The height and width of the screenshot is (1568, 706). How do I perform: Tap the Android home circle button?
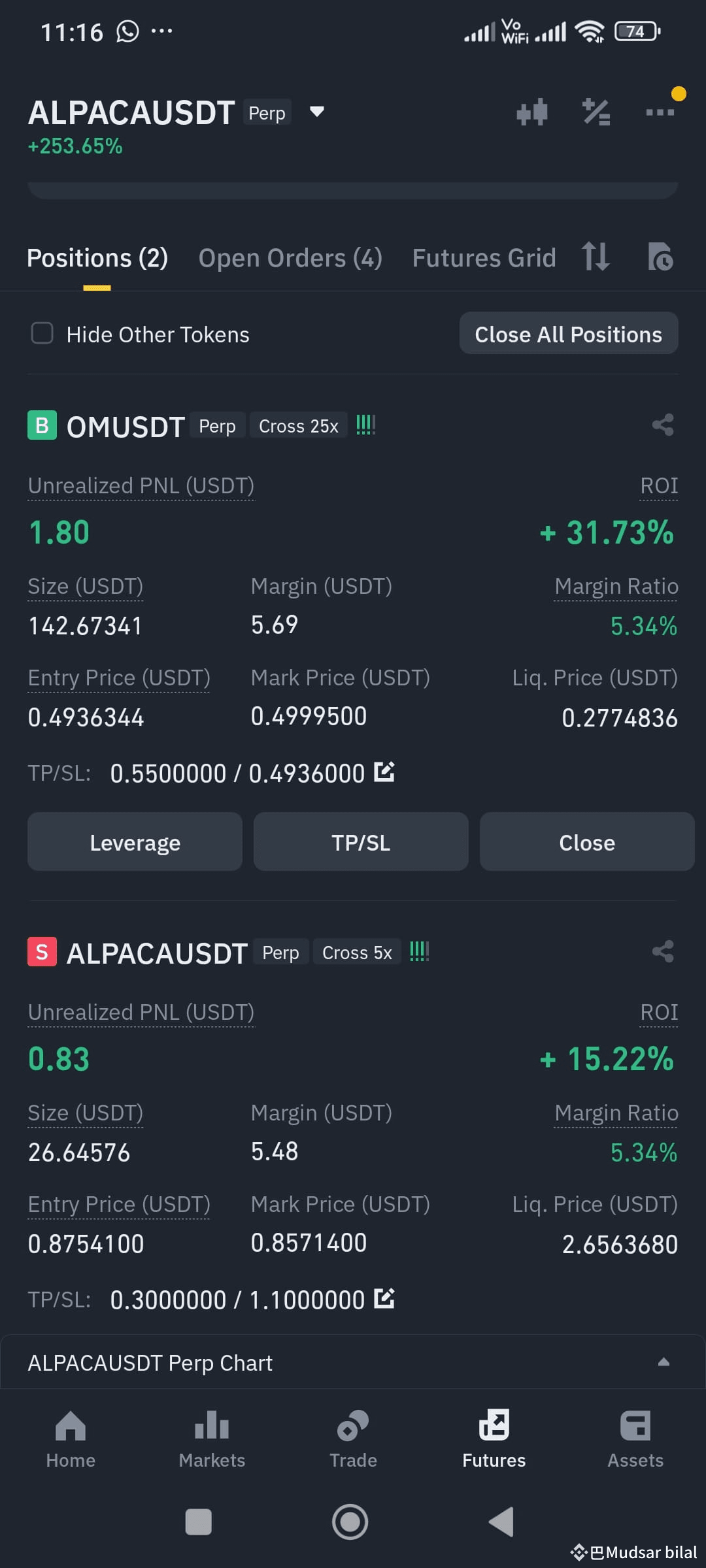350,1522
